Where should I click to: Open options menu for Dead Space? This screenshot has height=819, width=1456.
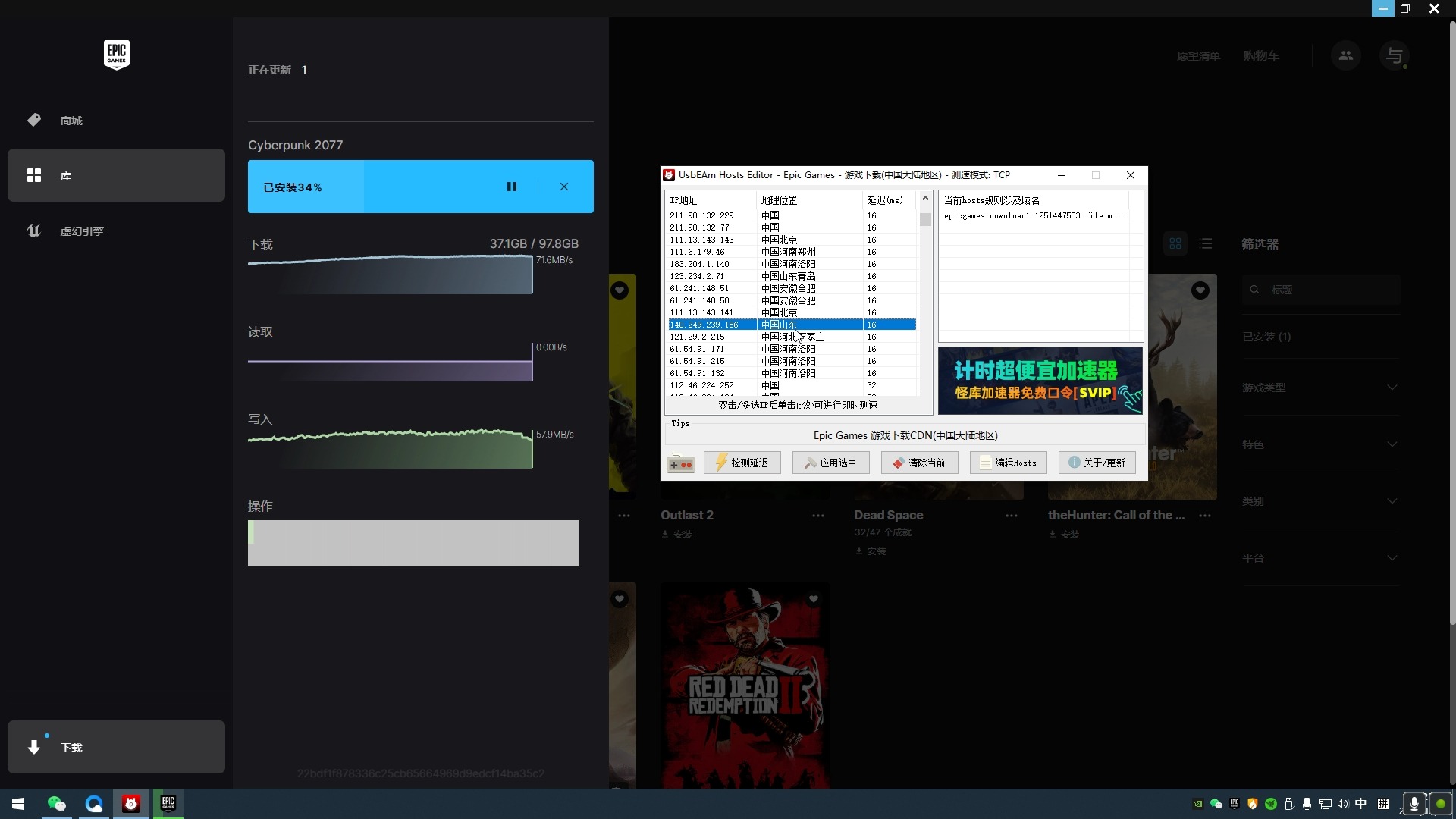[1012, 516]
